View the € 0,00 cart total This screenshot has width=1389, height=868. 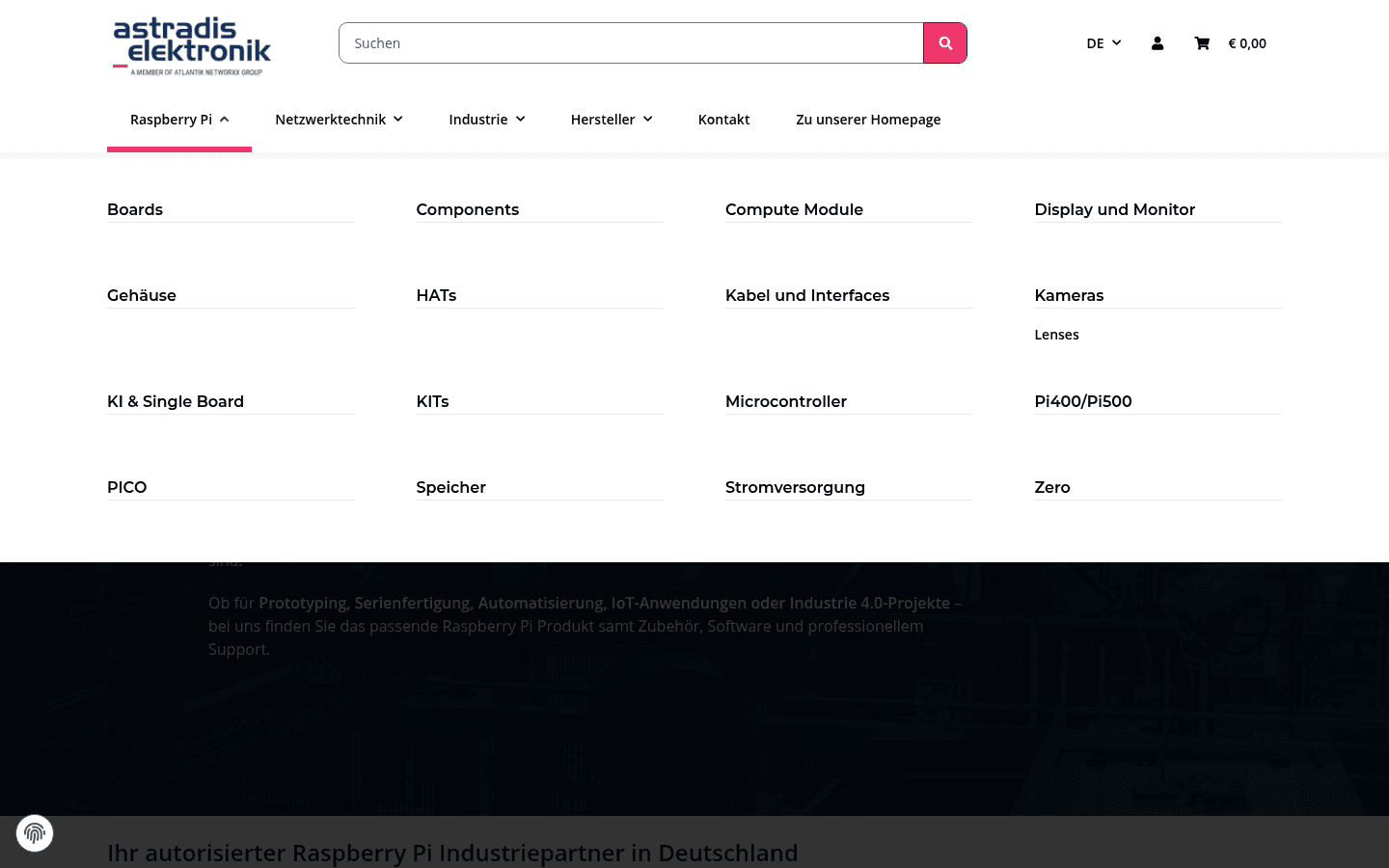[1247, 43]
